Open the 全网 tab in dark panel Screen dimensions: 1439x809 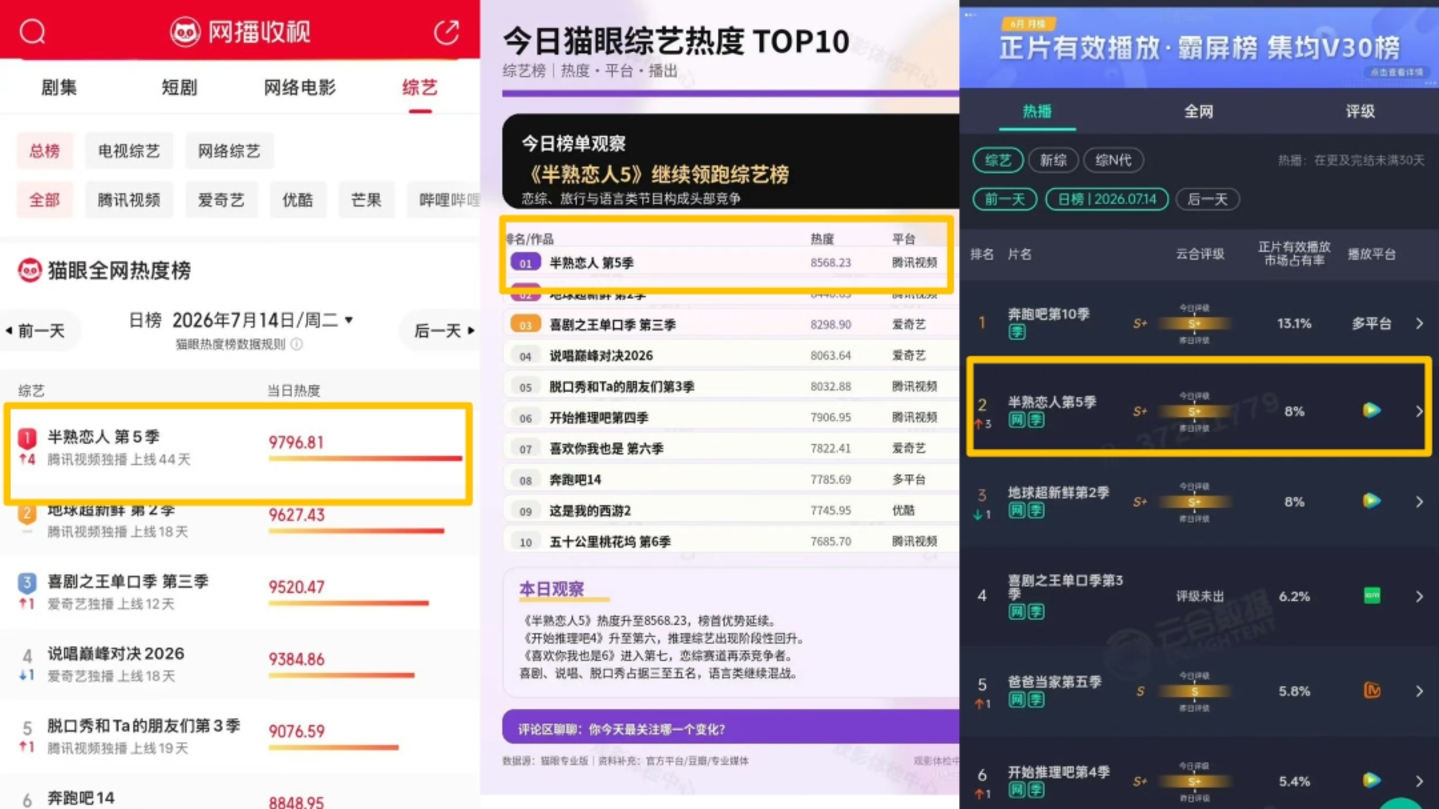coord(1198,112)
